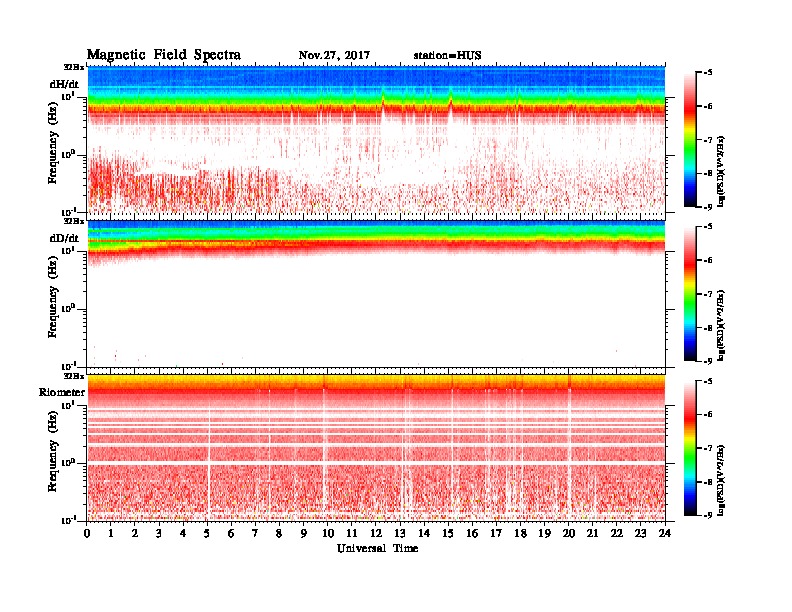Screen dimensions: 792x612
Task: Click inside the dH/dt spectrogram plot
Action: coord(376,139)
